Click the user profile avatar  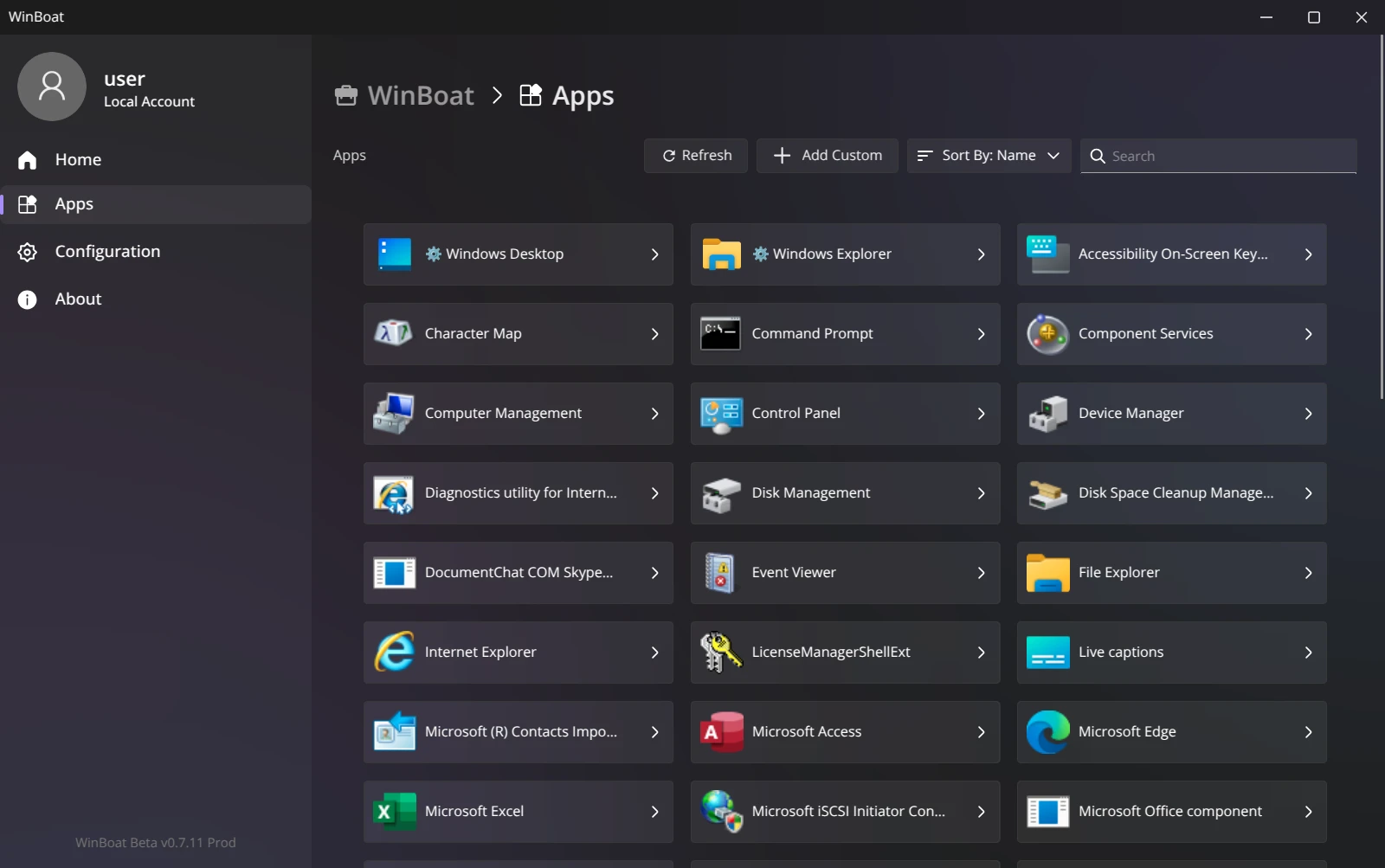52,87
